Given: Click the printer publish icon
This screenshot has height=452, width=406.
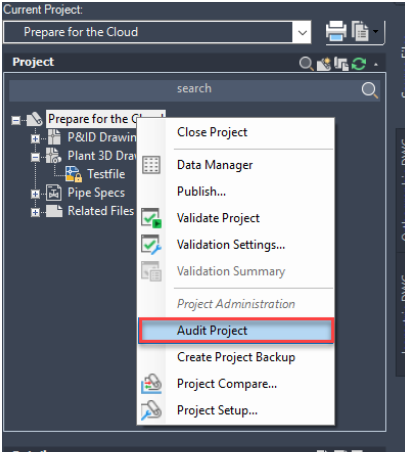Looking at the screenshot, I should (336, 31).
